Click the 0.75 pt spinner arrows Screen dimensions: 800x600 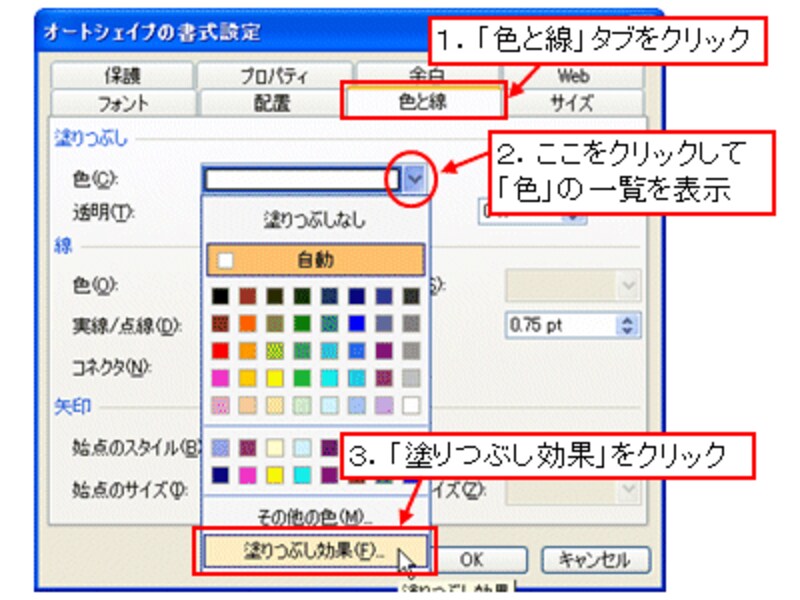[x=628, y=325]
